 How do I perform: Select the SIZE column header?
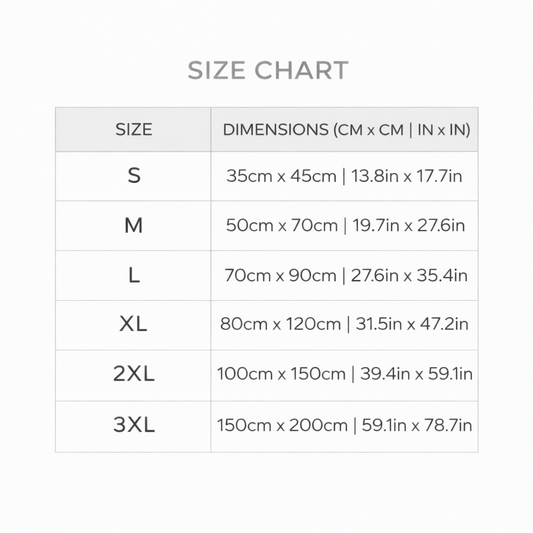point(133,130)
